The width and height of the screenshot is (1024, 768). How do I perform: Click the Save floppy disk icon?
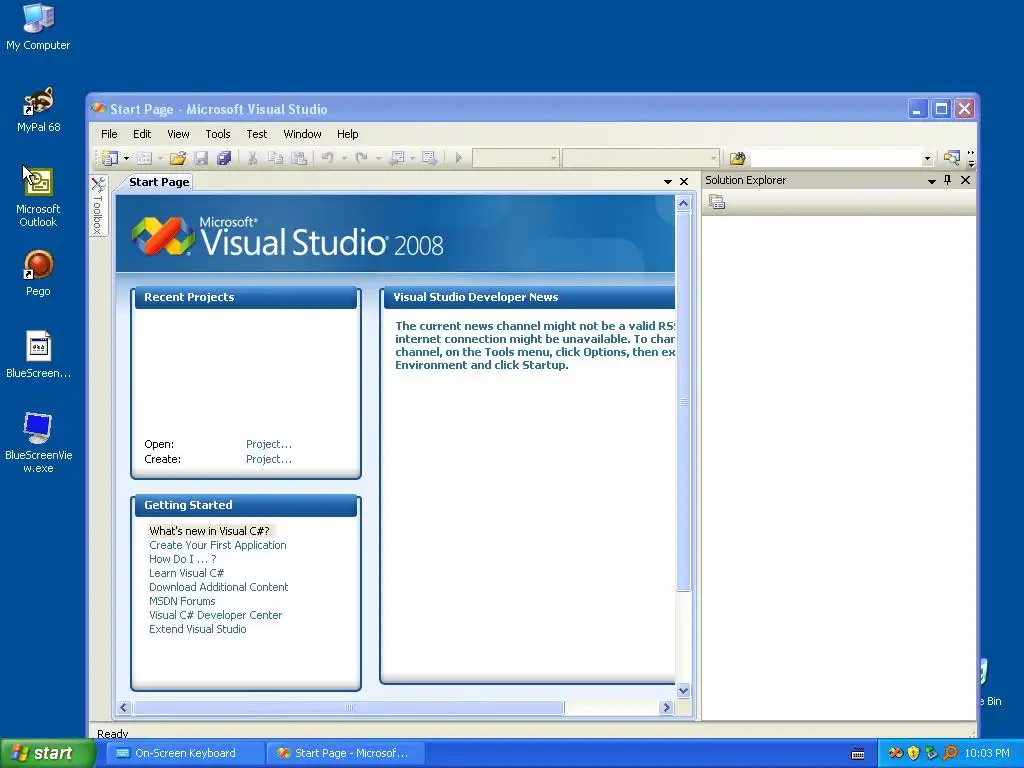201,158
